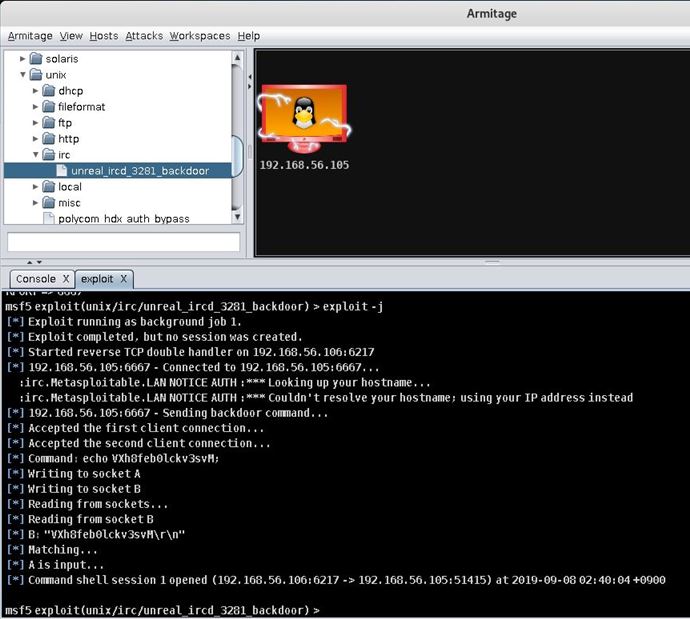Expand the fileformat folder arrow
690x619 pixels.
point(36,106)
